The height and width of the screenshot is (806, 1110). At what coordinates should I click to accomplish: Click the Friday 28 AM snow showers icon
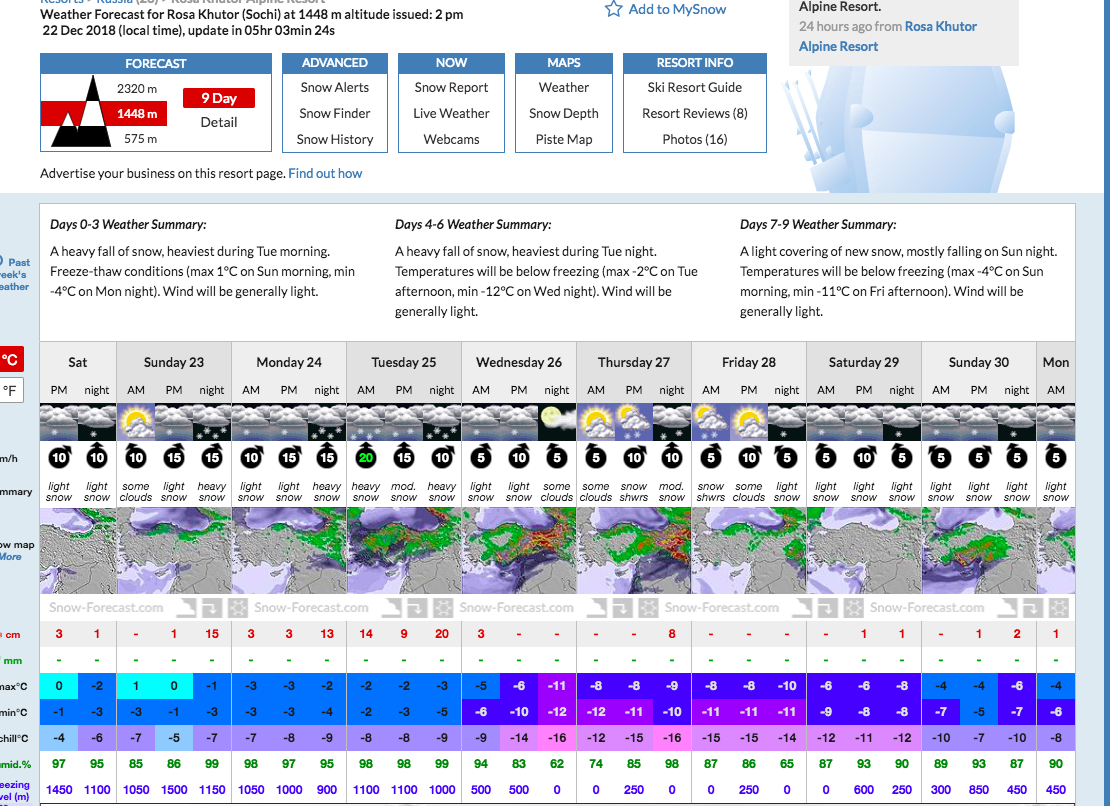click(x=711, y=422)
